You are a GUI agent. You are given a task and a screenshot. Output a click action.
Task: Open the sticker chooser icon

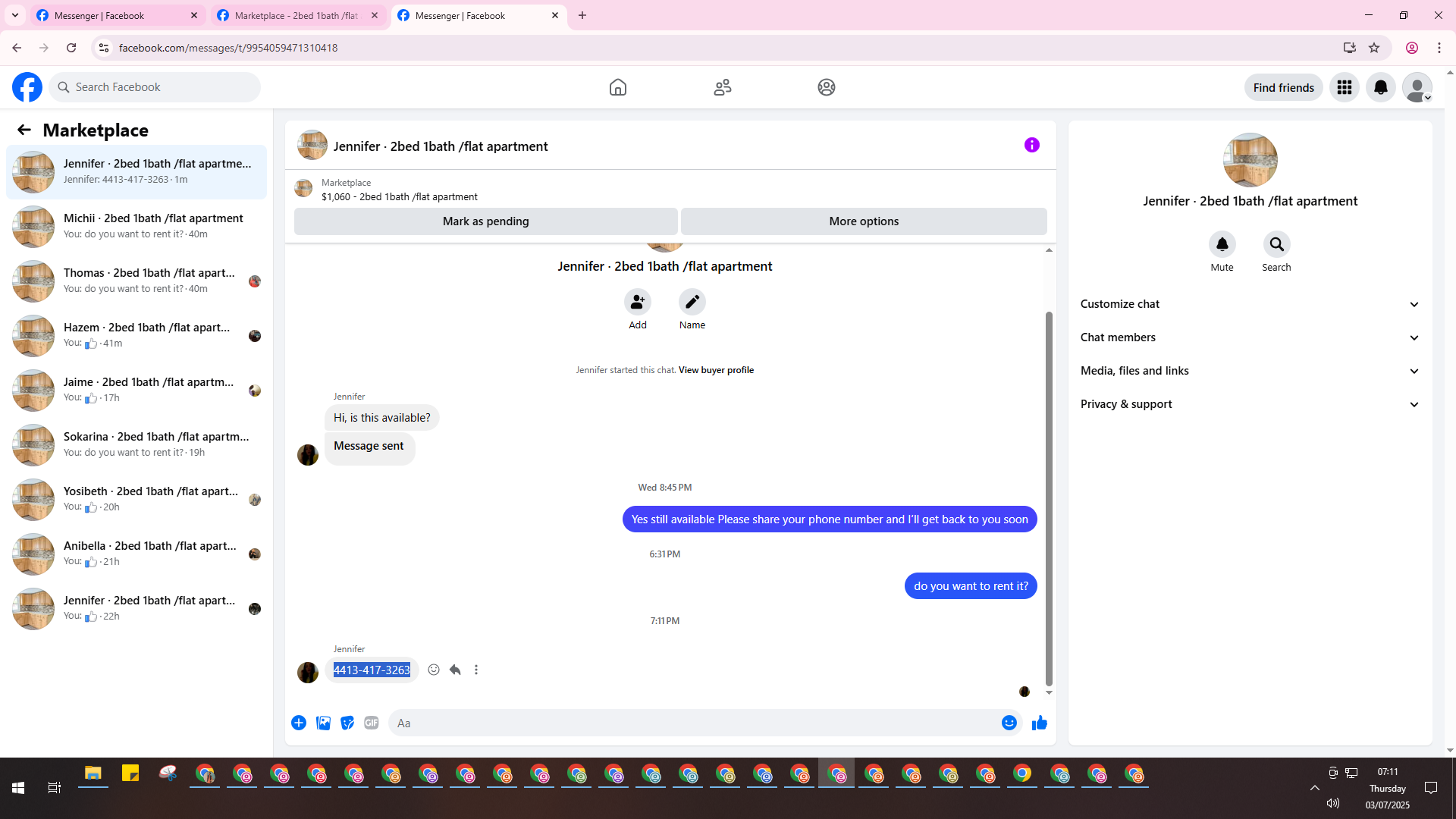pos(347,723)
